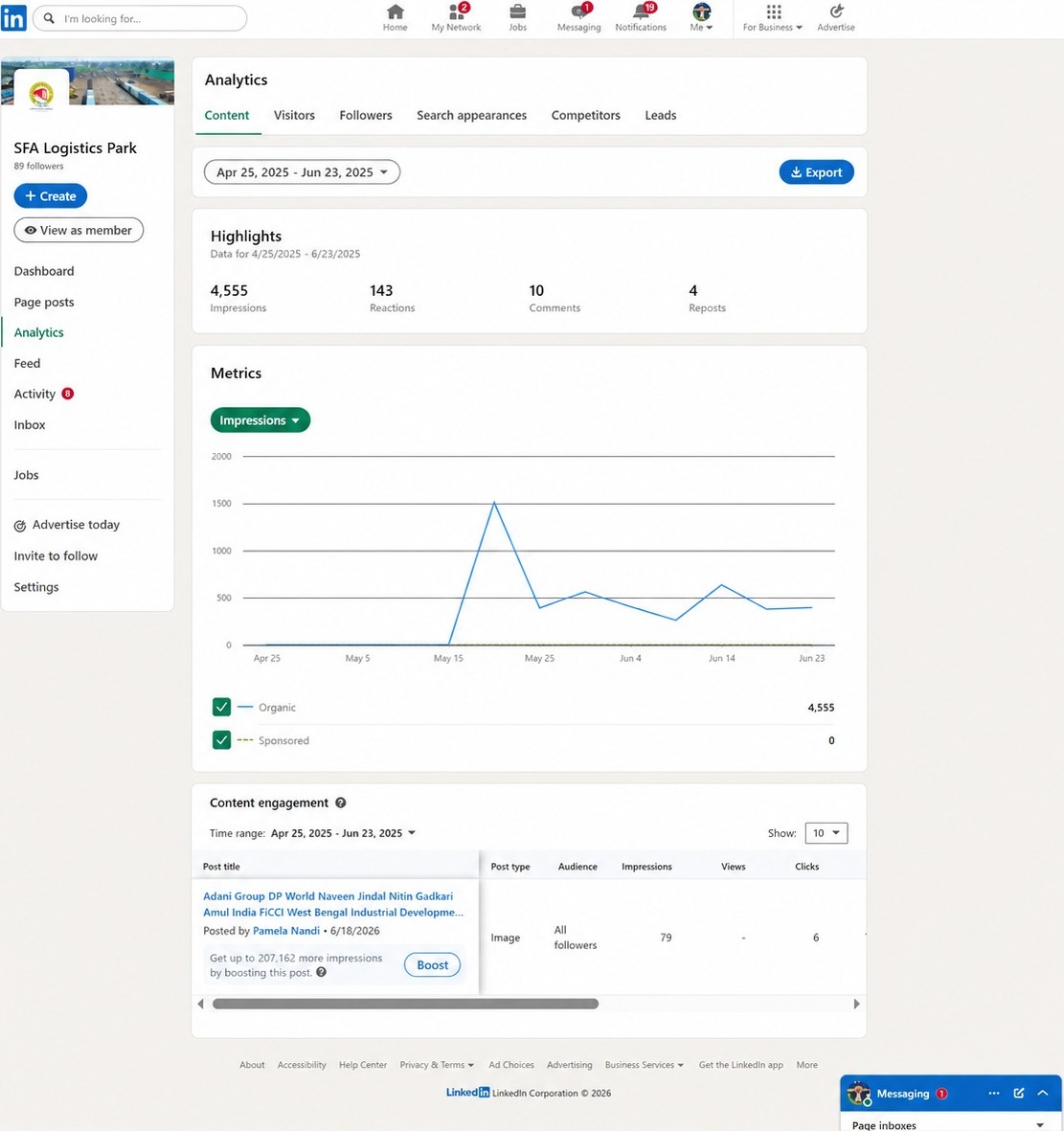The width and height of the screenshot is (1064, 1131).
Task: Click the Messaging panel avatar
Action: click(x=858, y=1094)
